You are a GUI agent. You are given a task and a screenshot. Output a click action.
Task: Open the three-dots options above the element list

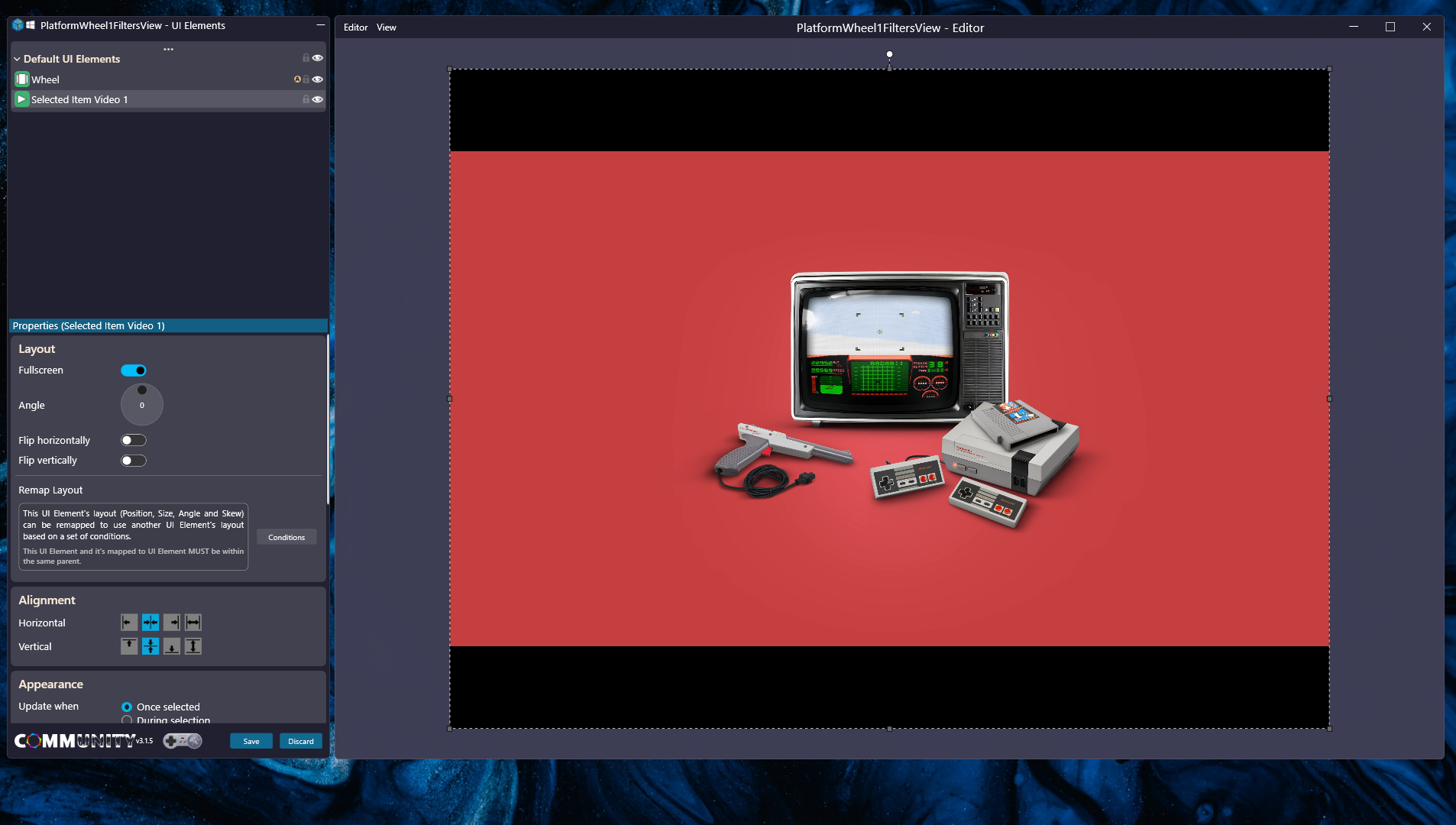(x=168, y=49)
